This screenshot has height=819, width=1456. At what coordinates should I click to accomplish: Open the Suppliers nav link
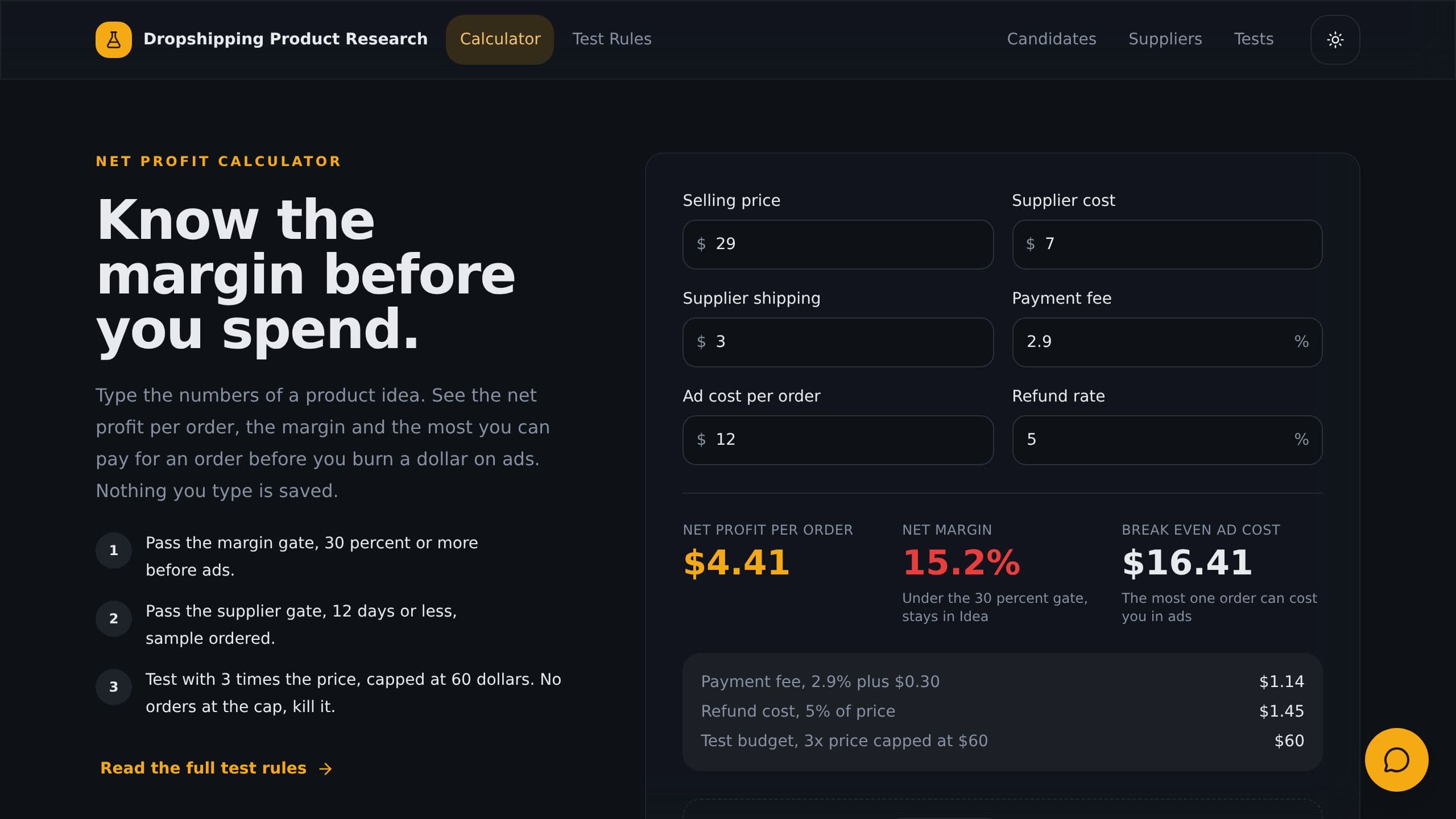(1165, 39)
